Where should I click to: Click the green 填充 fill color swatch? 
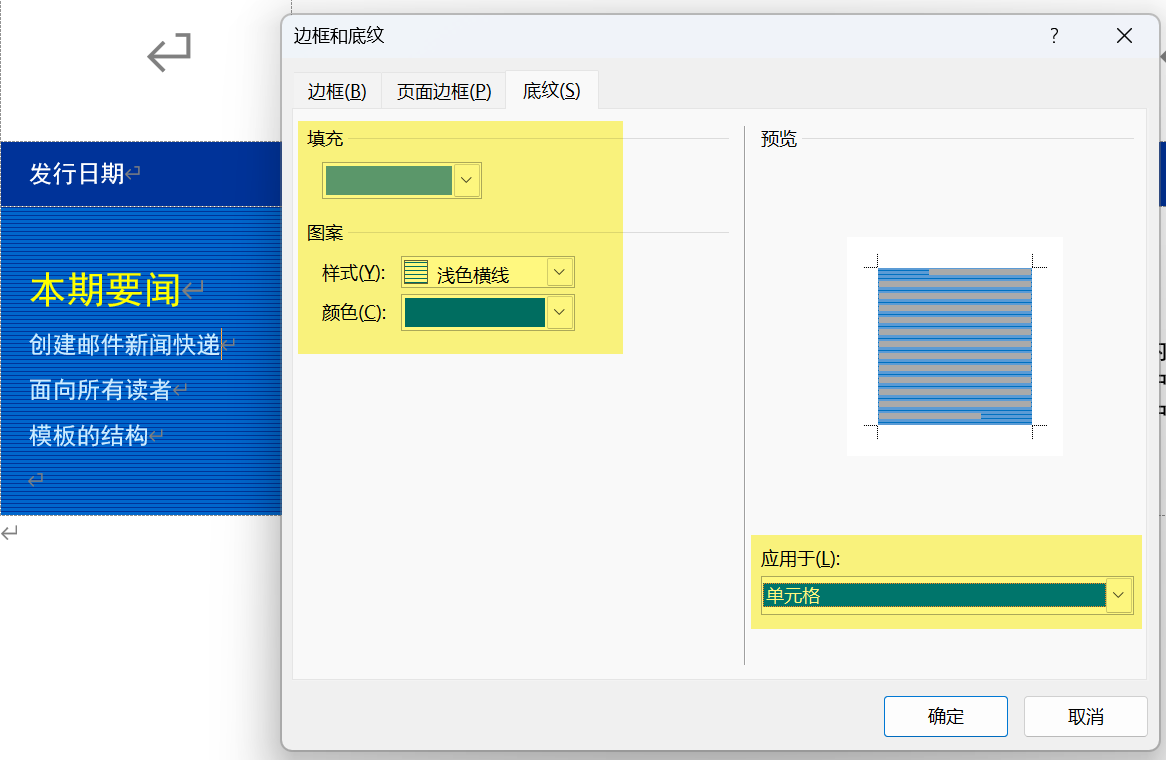[389, 181]
